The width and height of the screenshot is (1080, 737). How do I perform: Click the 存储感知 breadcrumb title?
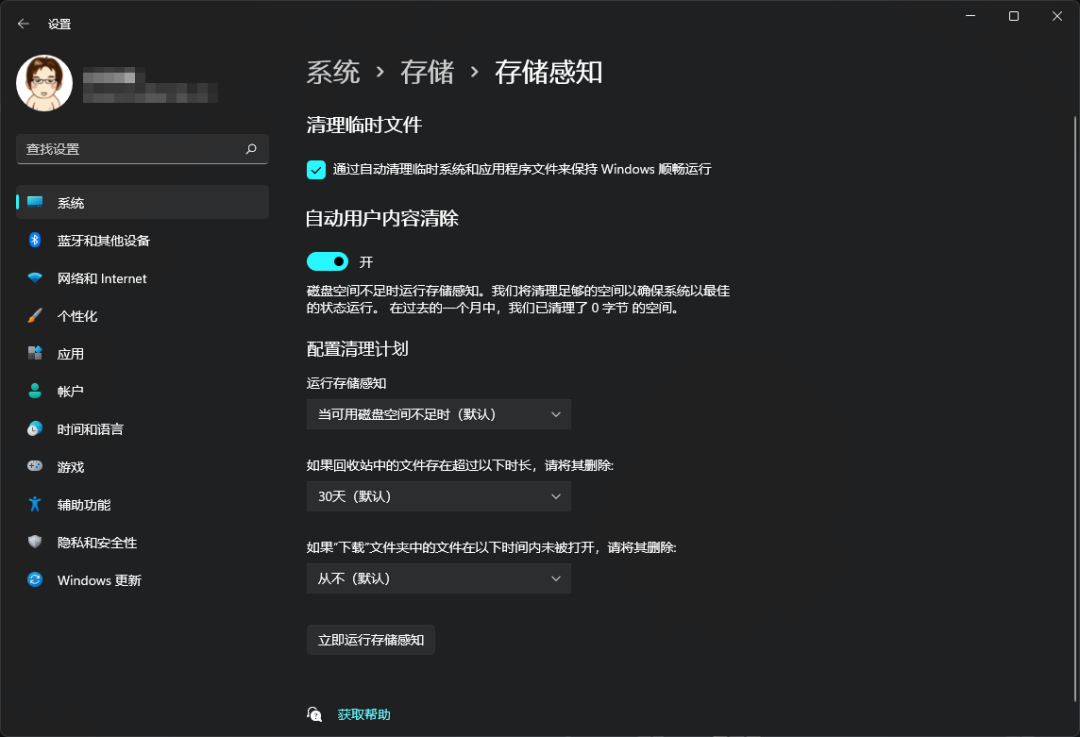[548, 72]
